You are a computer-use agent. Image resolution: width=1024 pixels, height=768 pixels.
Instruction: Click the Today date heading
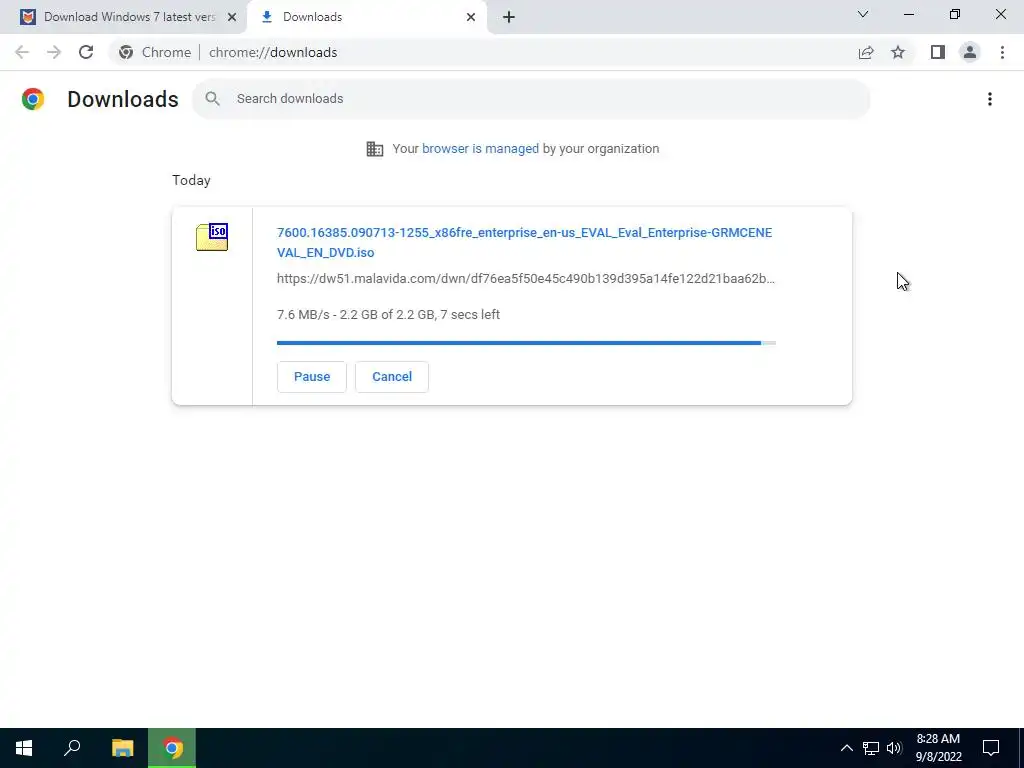tap(191, 180)
